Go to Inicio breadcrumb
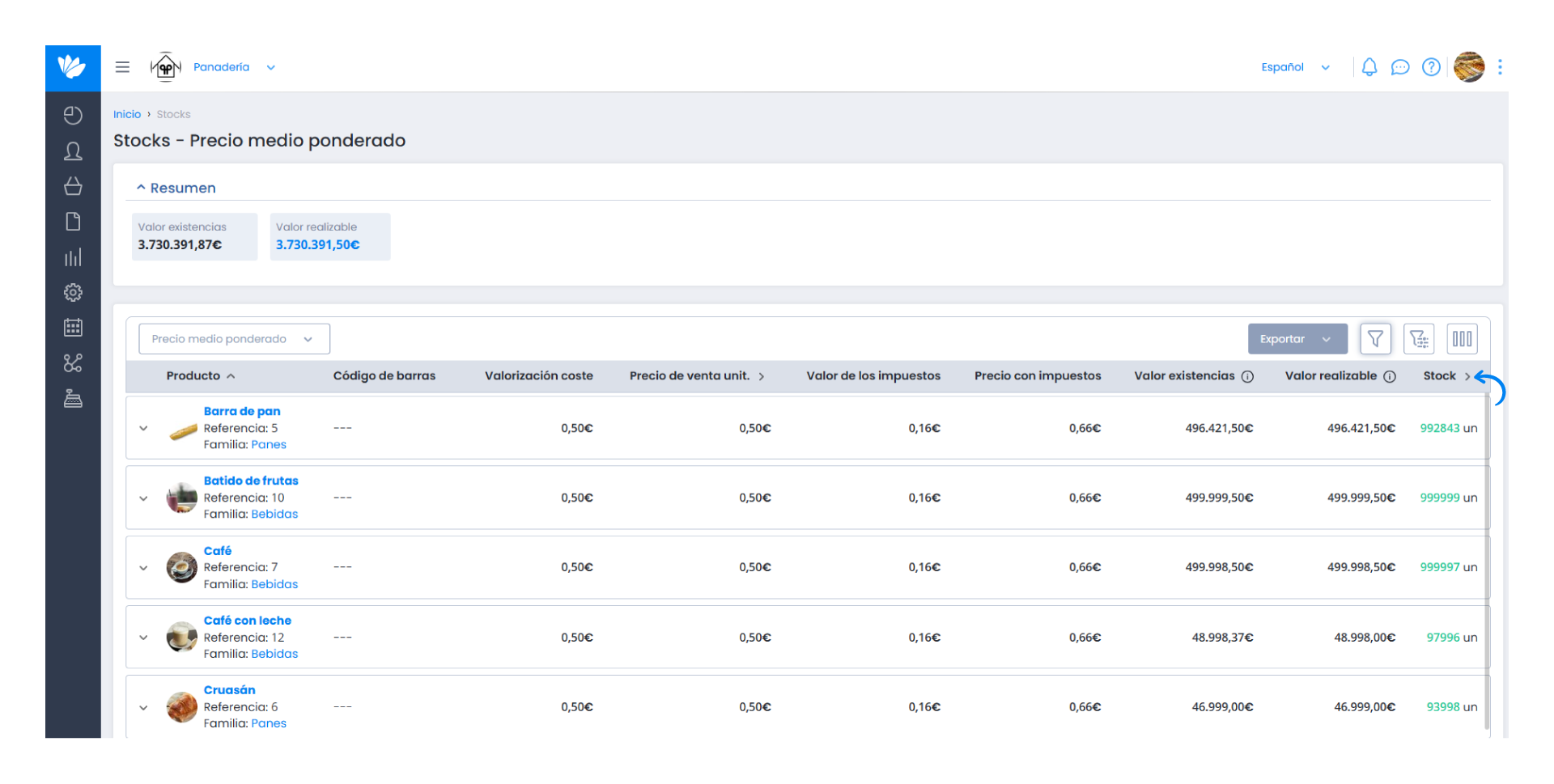 point(127,114)
